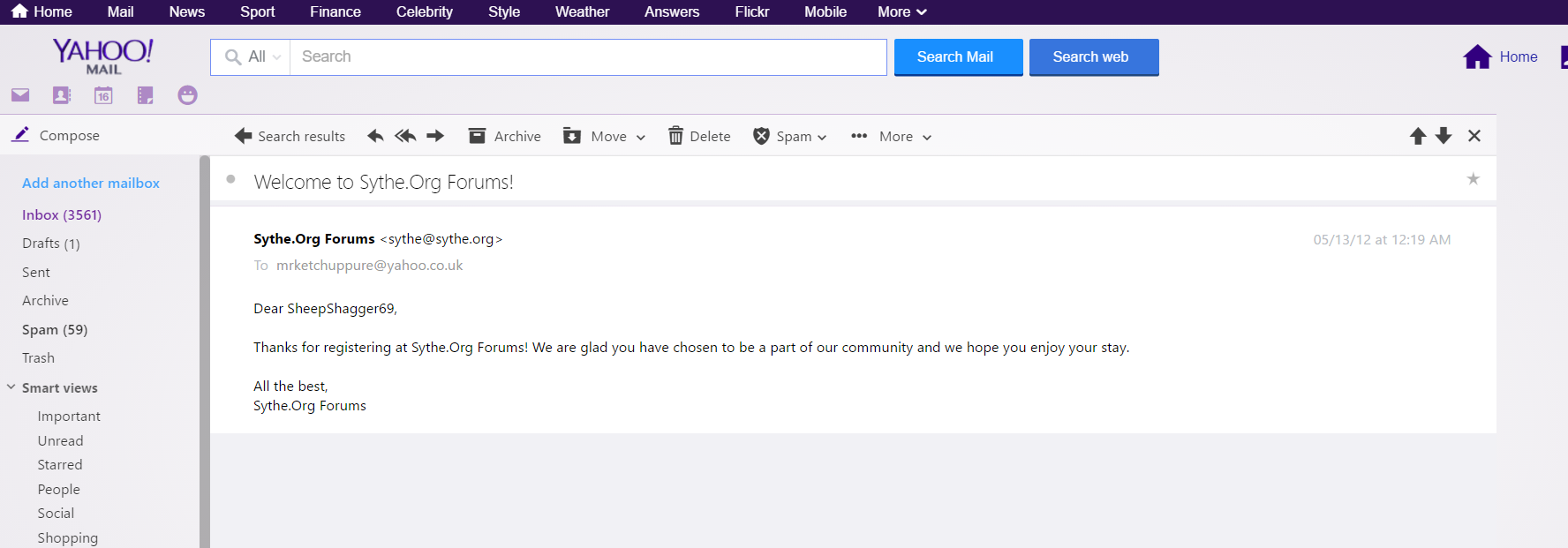Click the Forward arrow icon
The height and width of the screenshot is (548, 1568).
pos(435,136)
